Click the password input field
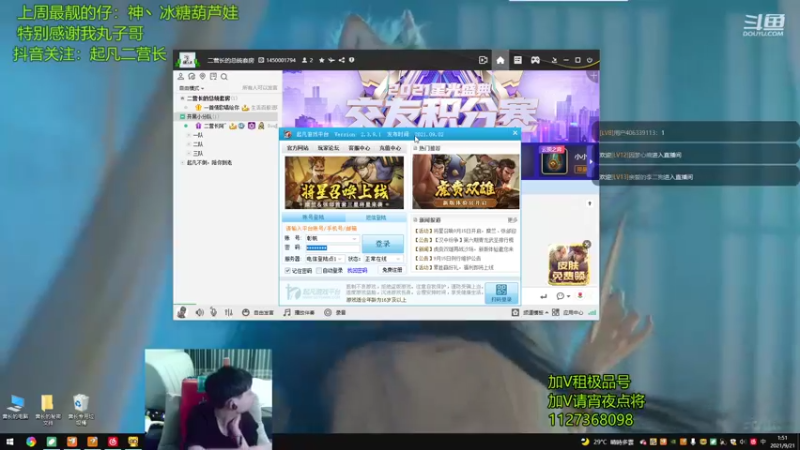 [332, 248]
